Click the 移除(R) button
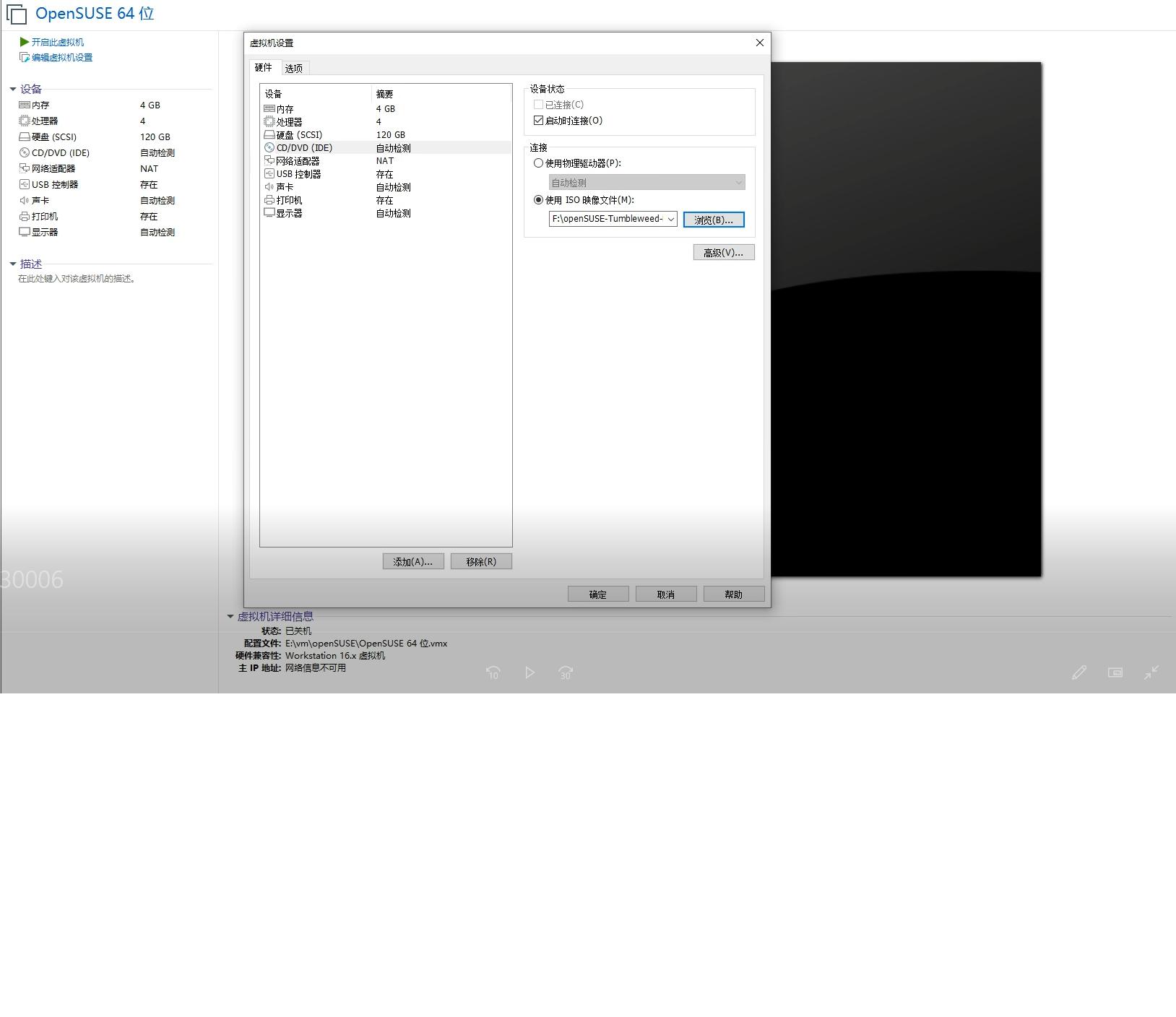 click(x=481, y=562)
